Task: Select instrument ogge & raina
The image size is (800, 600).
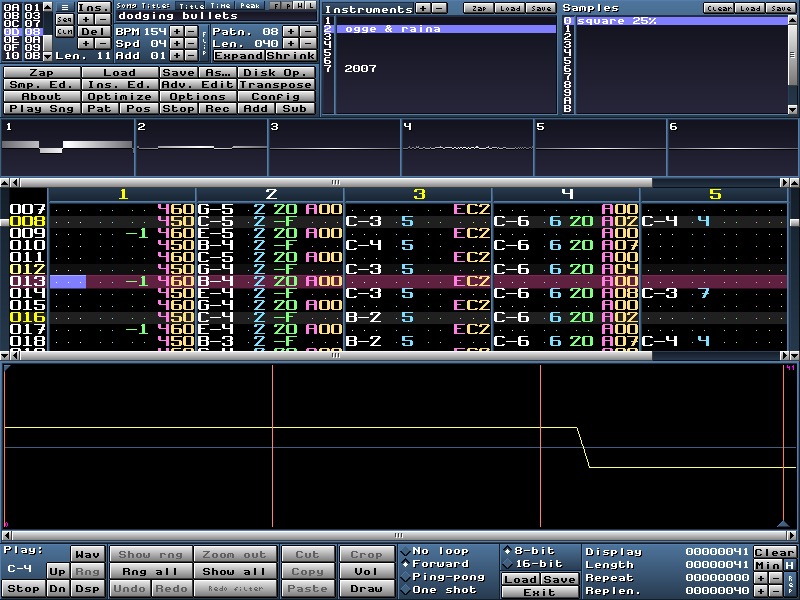Action: click(447, 29)
